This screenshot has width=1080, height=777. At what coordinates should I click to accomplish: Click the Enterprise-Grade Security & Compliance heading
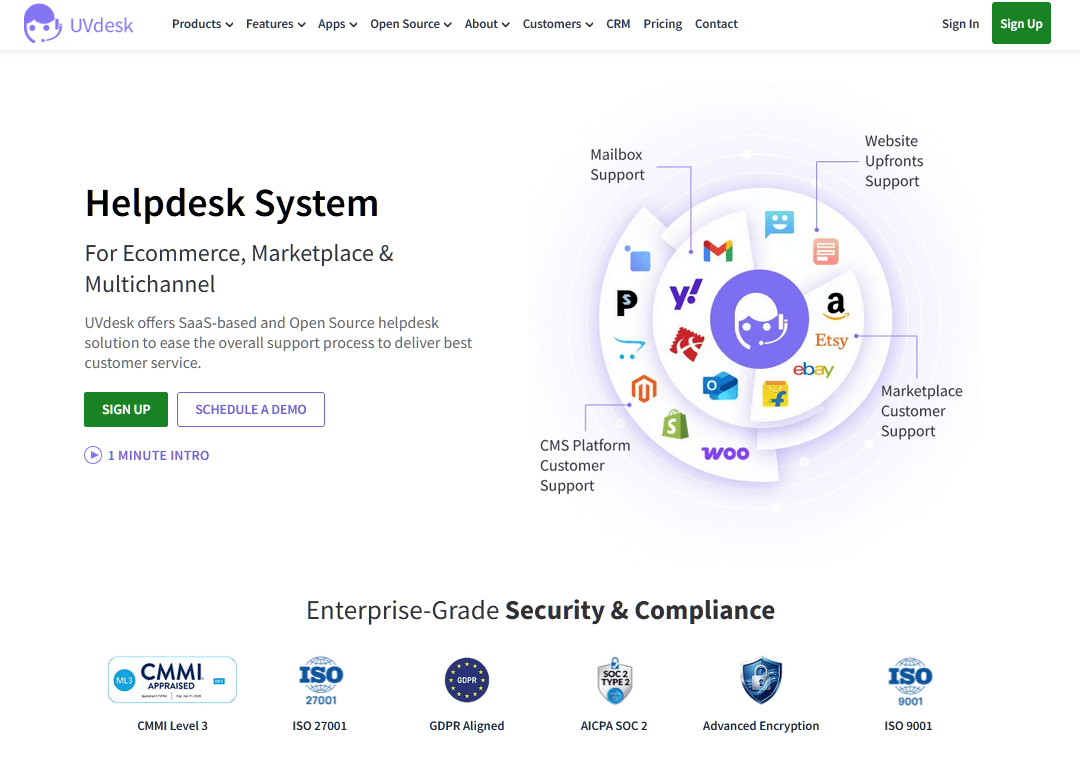[541, 610]
